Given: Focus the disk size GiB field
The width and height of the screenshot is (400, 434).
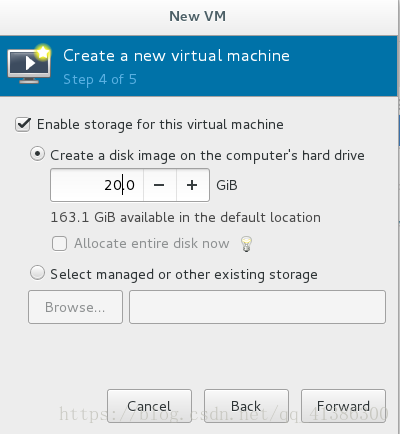Looking at the screenshot, I should point(97,185).
